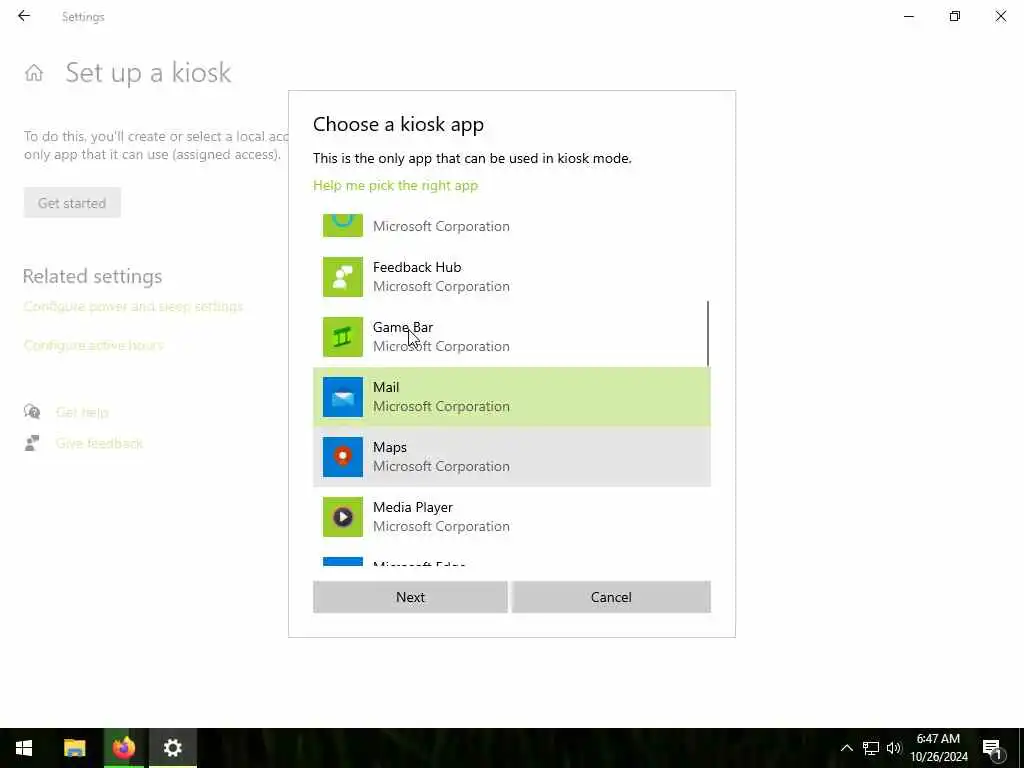Click the Give feedback link
This screenshot has height=768, width=1024.
click(99, 443)
